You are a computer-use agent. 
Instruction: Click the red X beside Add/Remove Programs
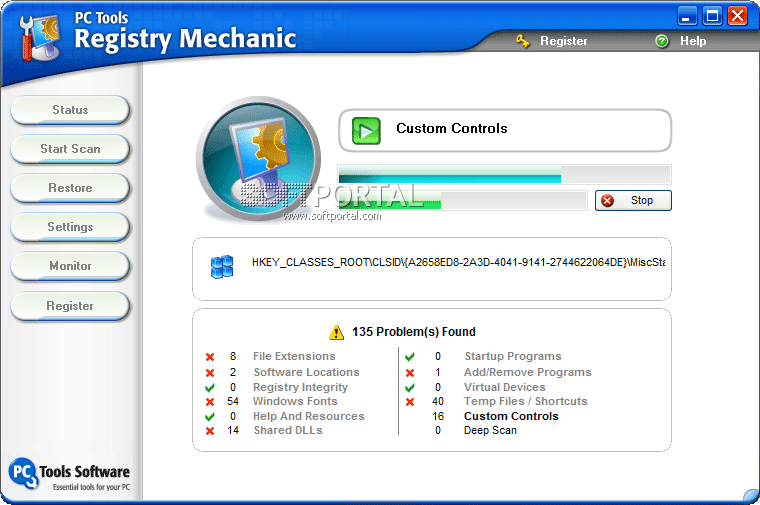[410, 373]
